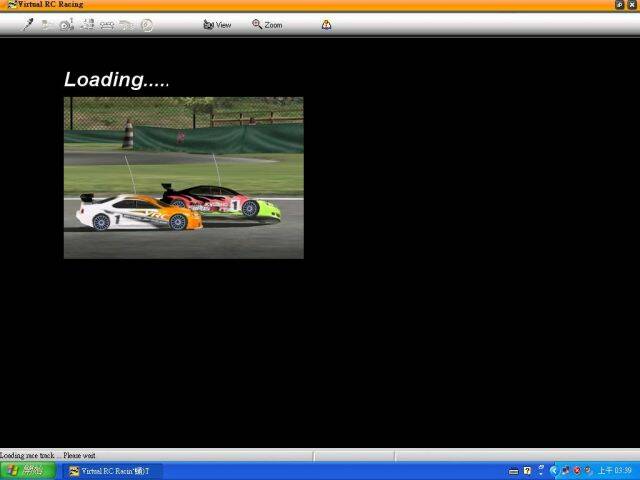This screenshot has width=640, height=480.
Task: Click the red security alert tray icon
Action: click(577, 471)
